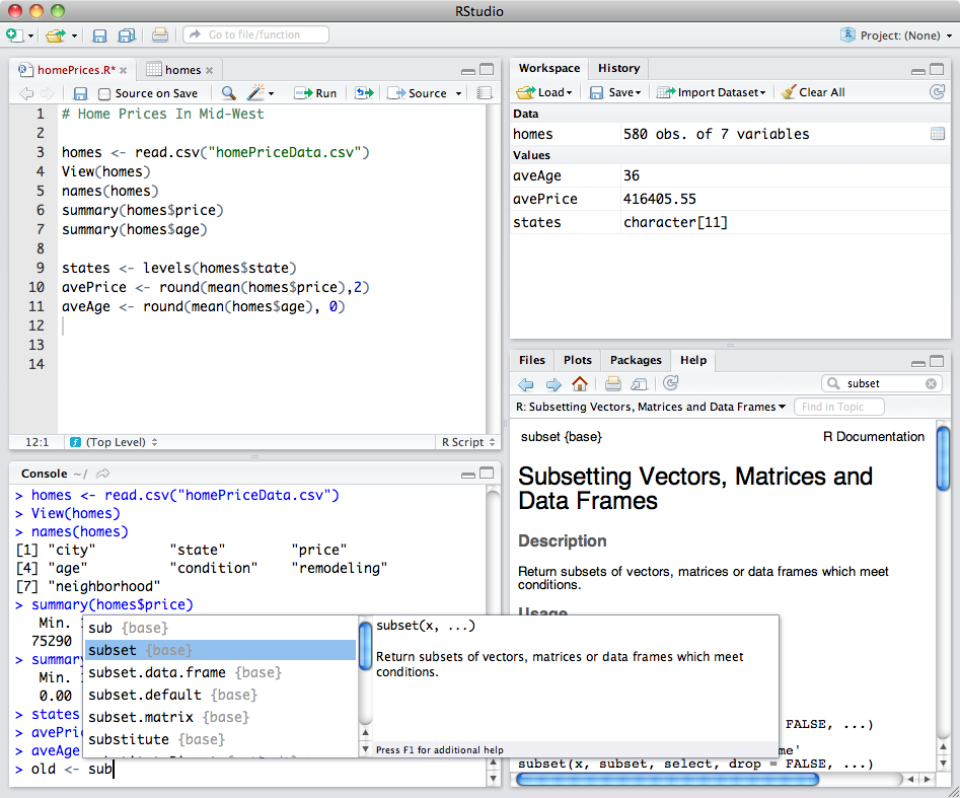Click Clear All in the Workspace pane
The width and height of the screenshot is (960, 798).
click(813, 92)
